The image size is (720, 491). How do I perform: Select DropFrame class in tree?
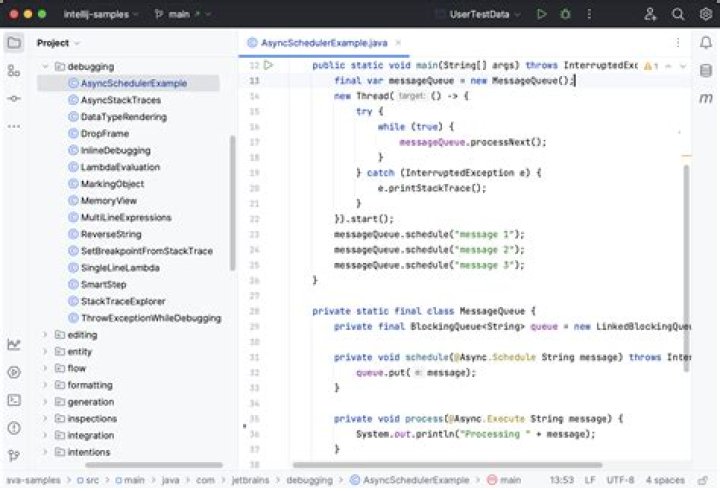(105, 134)
